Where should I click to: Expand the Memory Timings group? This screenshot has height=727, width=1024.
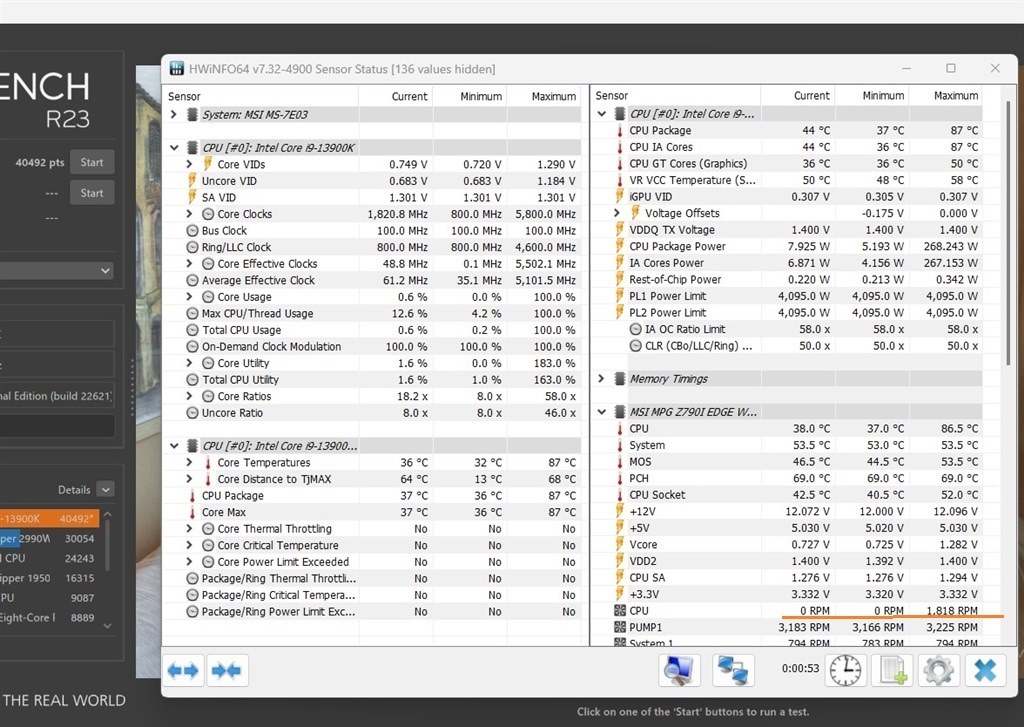(601, 379)
